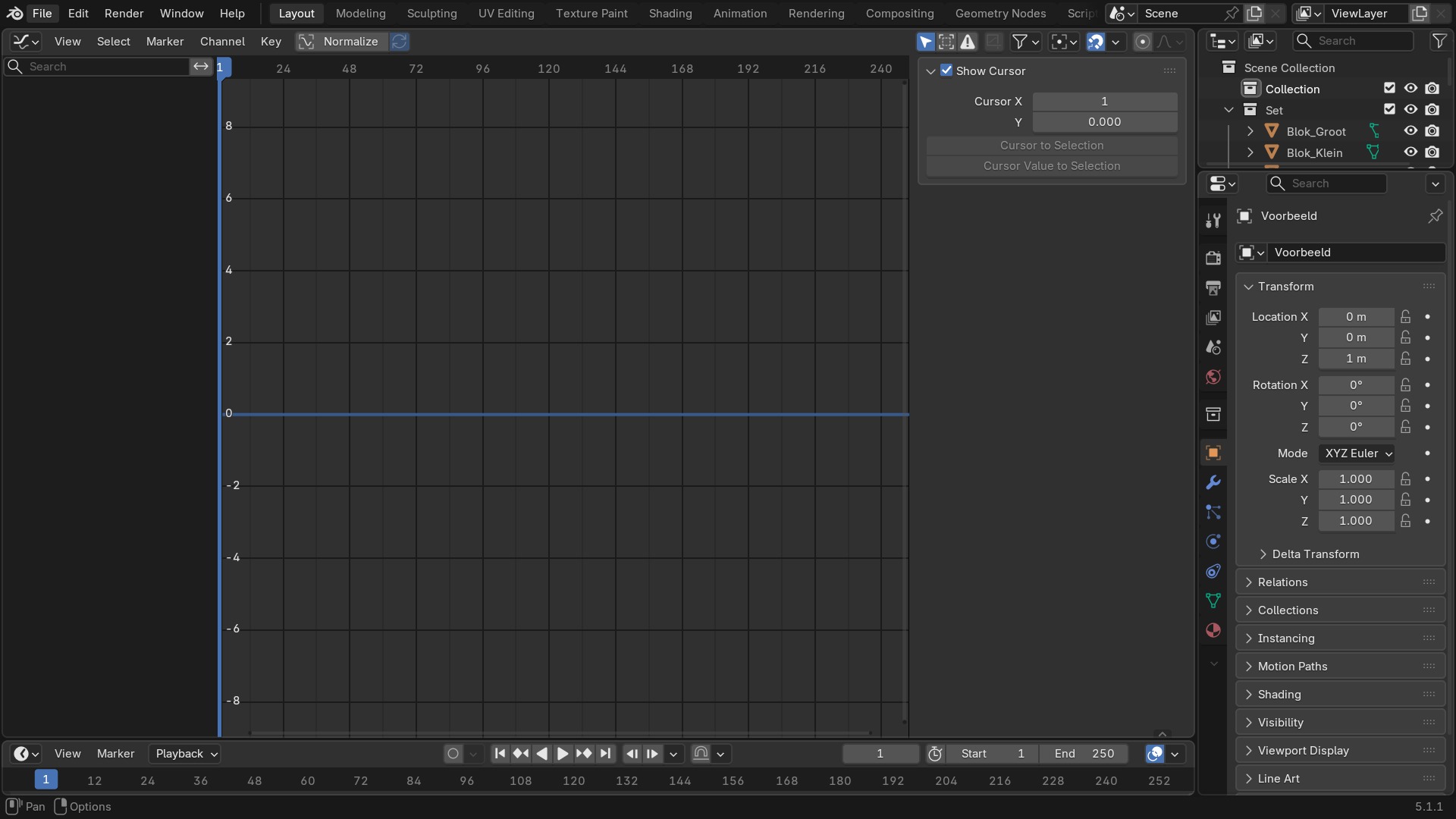Open the Render menu

pos(124,14)
